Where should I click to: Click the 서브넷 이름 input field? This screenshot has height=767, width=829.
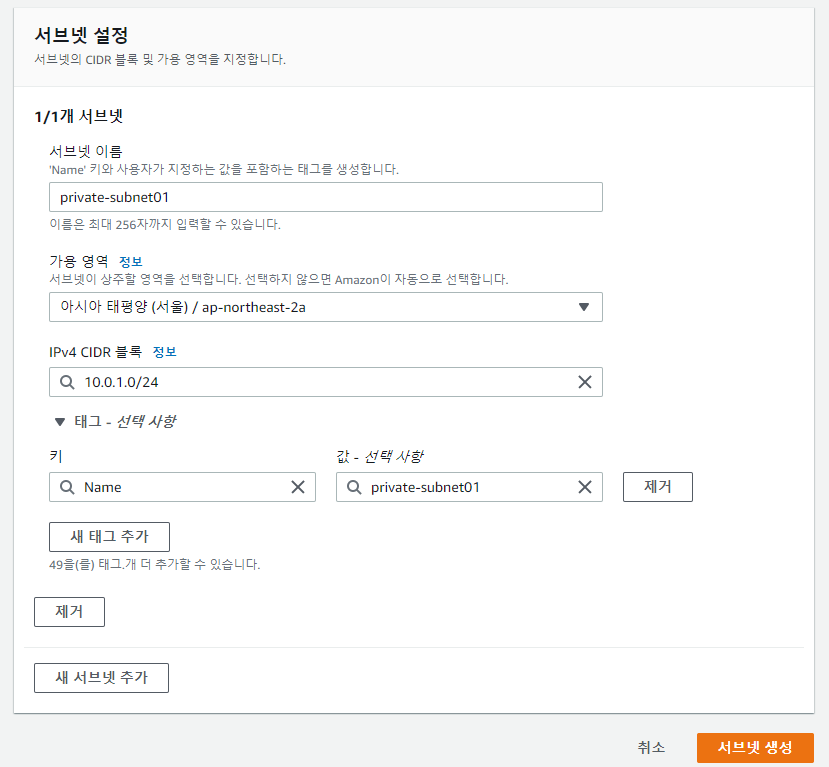[x=326, y=197]
